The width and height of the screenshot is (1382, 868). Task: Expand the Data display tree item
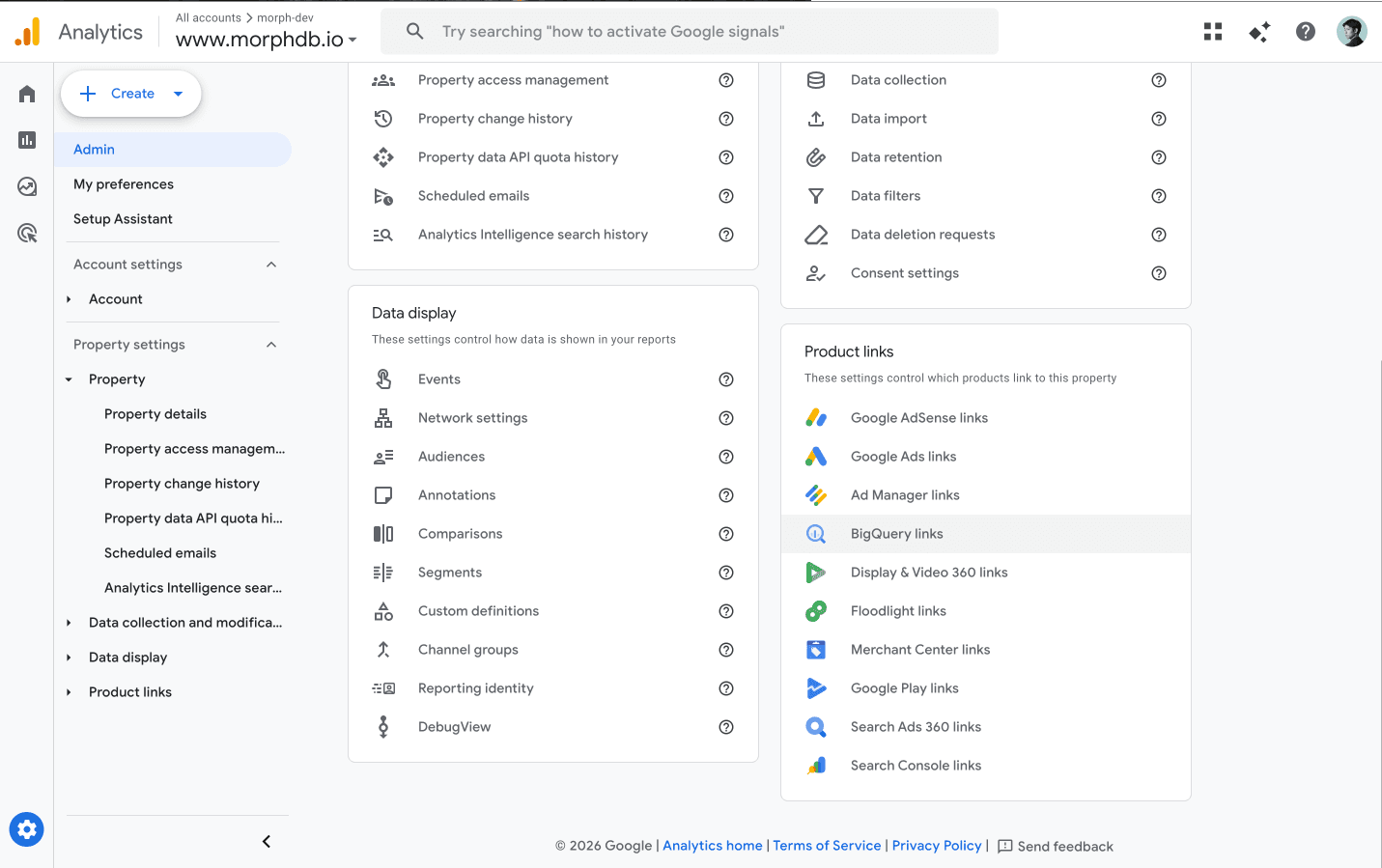click(69, 658)
